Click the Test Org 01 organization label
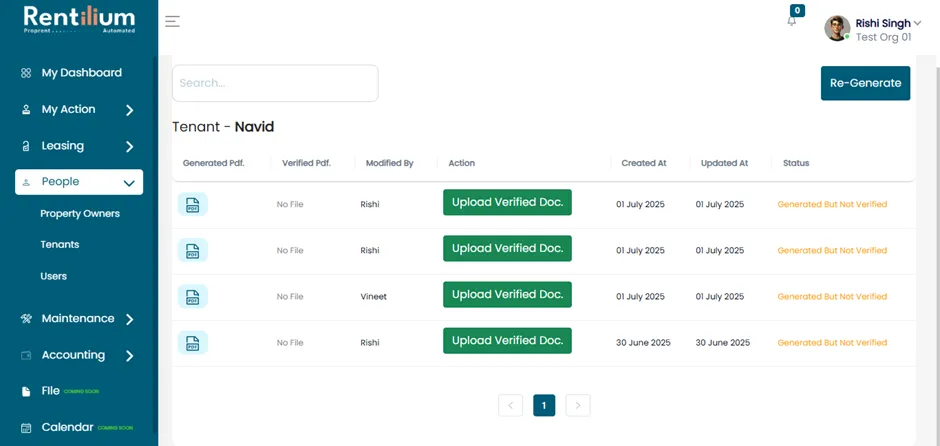This screenshot has height=446, width=940. coord(883,37)
